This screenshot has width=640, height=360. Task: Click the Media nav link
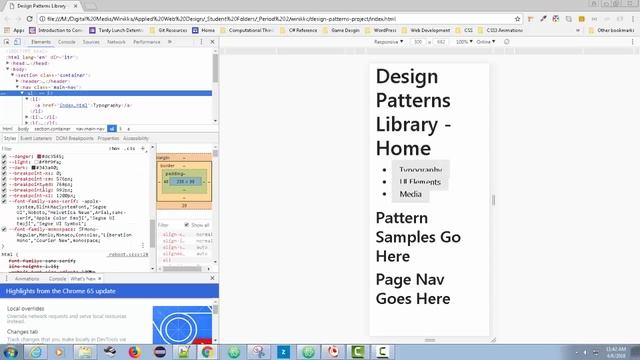click(x=411, y=194)
